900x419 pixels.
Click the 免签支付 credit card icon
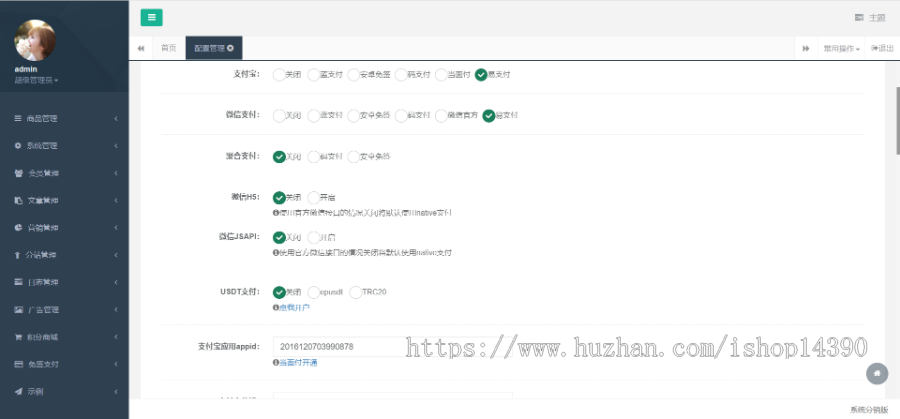tap(18, 364)
